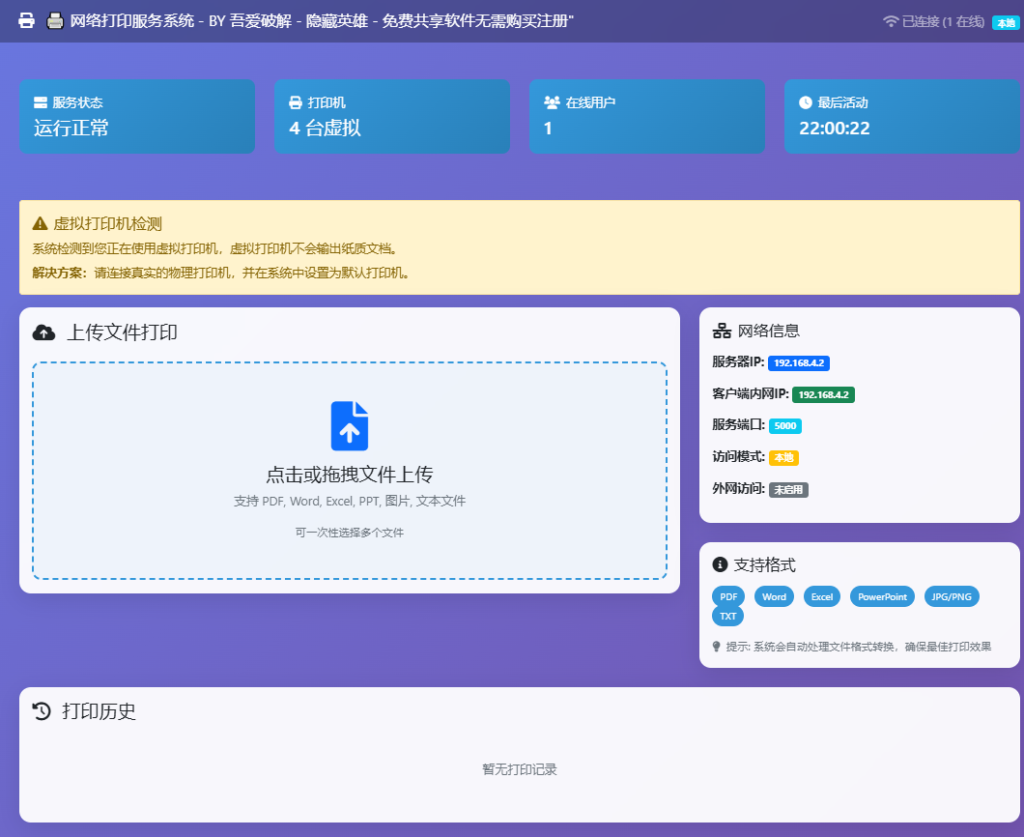Click the 未启用 external access badge
The height and width of the screenshot is (837, 1024).
coord(788,490)
